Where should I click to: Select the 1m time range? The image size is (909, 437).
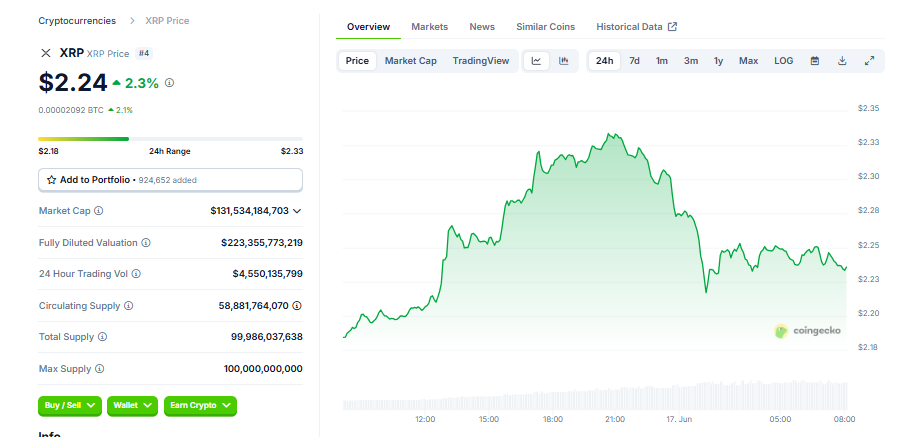point(661,61)
